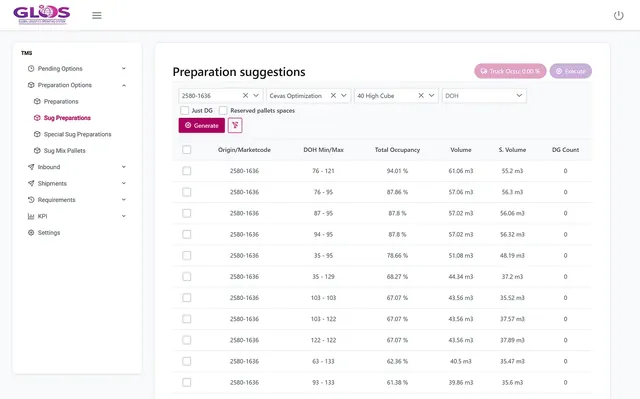Click the Inbound paper plane icon
This screenshot has width=640, height=399.
(31, 167)
